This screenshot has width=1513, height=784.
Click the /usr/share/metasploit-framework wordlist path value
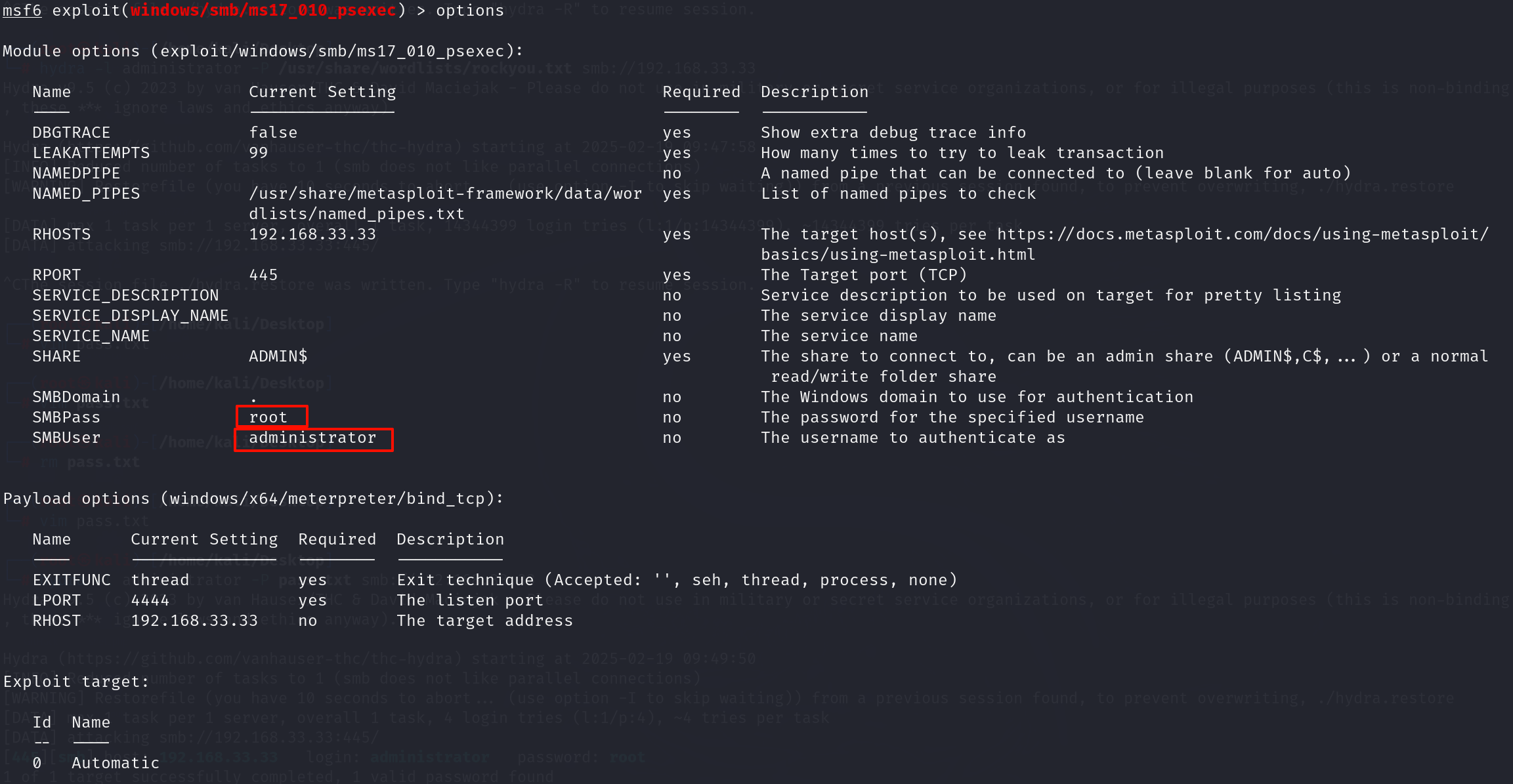446,203
